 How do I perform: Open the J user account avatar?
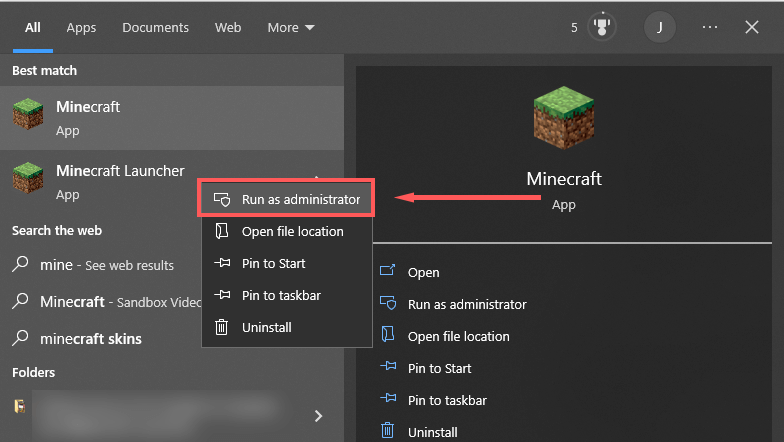(x=659, y=28)
